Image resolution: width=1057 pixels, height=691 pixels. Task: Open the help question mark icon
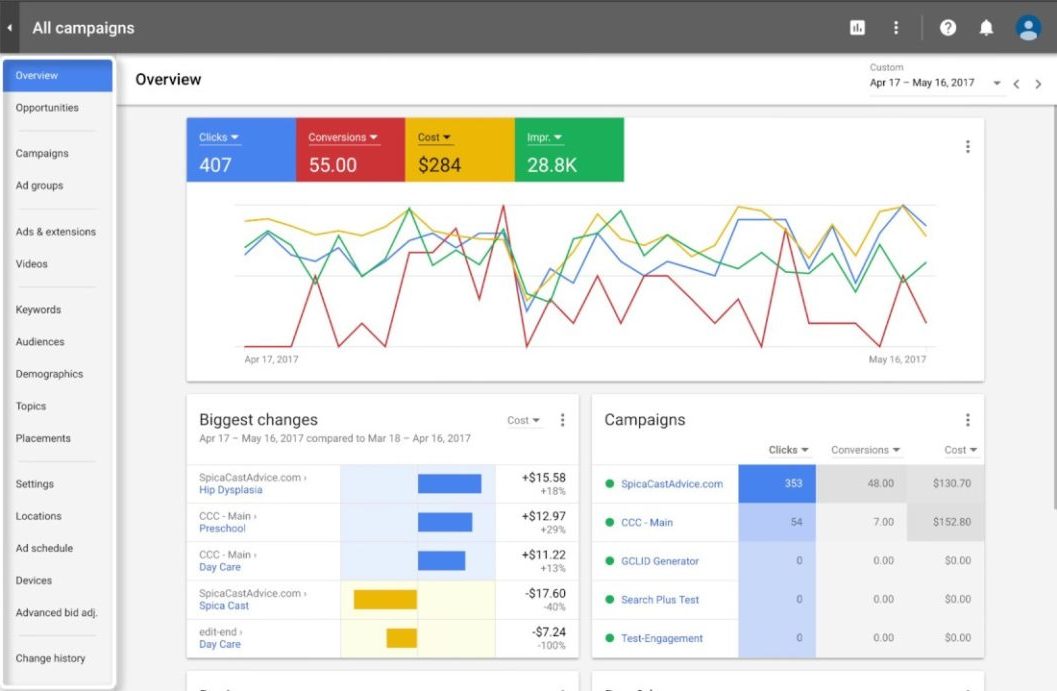coord(948,28)
